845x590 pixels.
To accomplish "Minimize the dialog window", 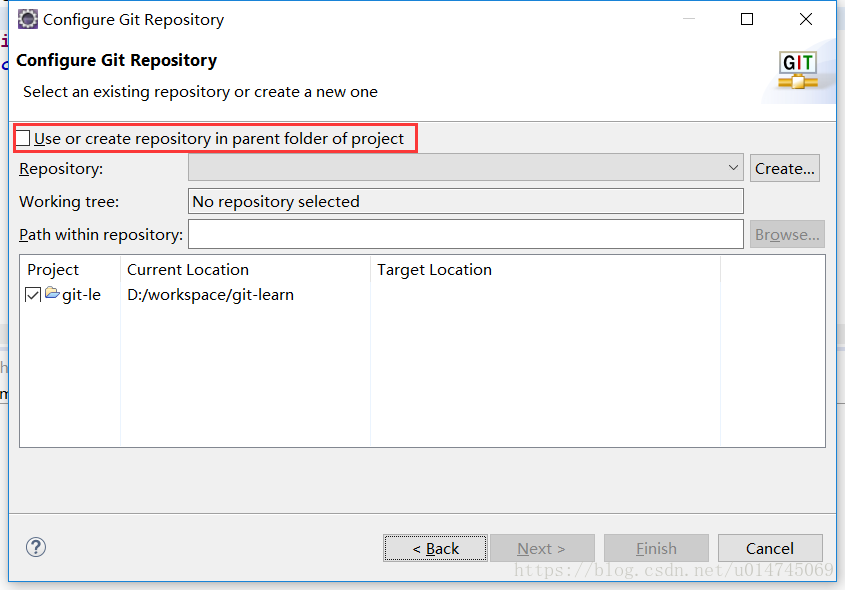I will coord(689,19).
